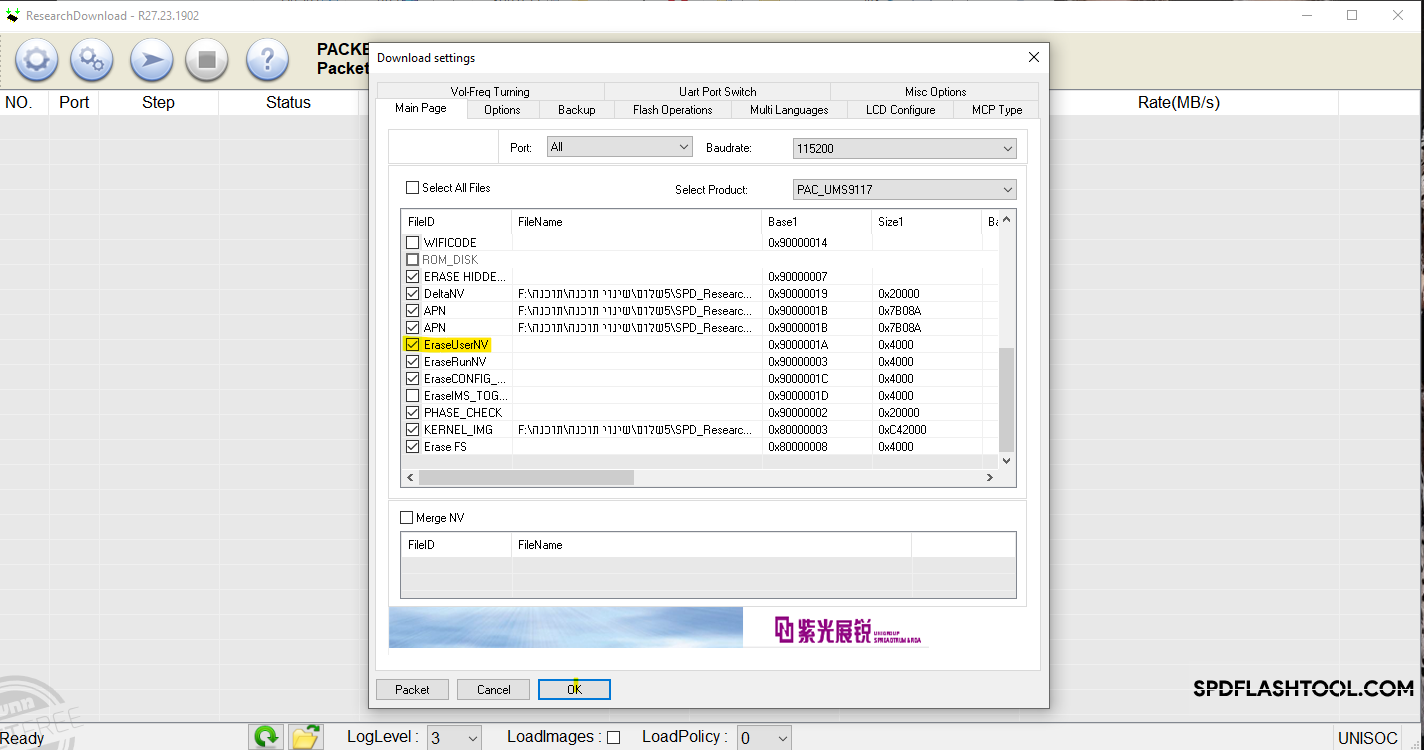Expand the Select Product dropdown
1424x750 pixels.
pos(905,189)
